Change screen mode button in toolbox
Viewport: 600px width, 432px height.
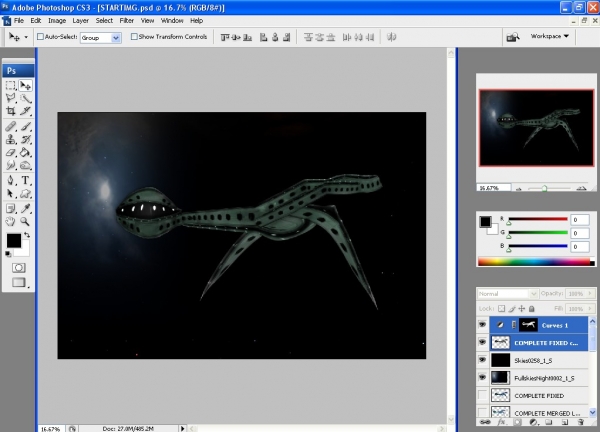point(18,282)
